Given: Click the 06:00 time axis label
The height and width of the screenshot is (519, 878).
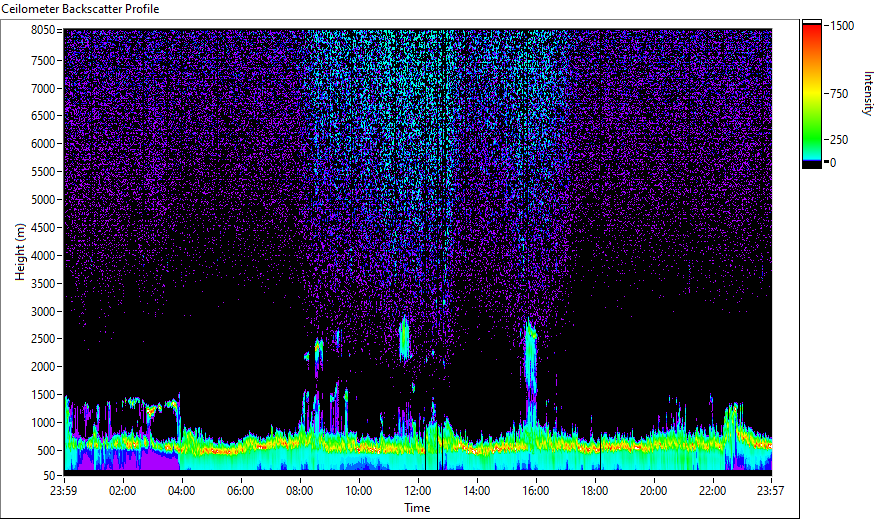Looking at the screenshot, I should 241,491.
